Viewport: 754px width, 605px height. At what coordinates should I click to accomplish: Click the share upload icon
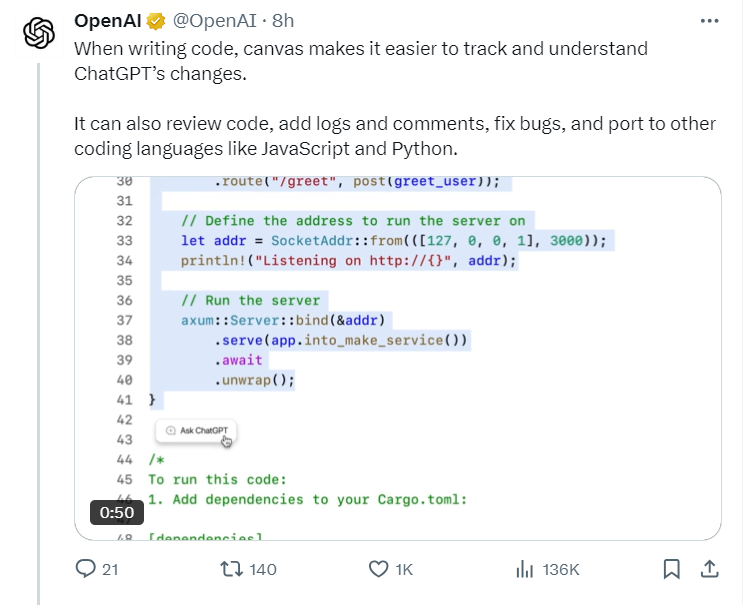click(709, 569)
